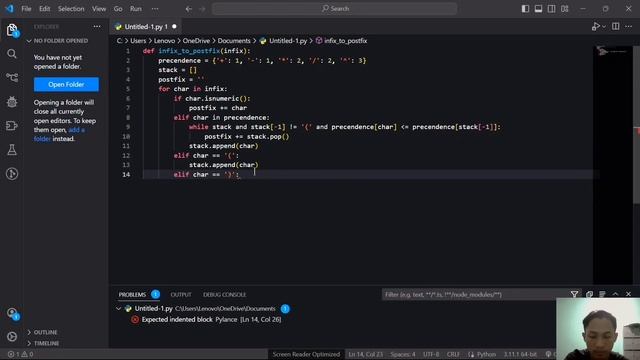Click the Open Folder button
The image size is (640, 360).
point(66,84)
